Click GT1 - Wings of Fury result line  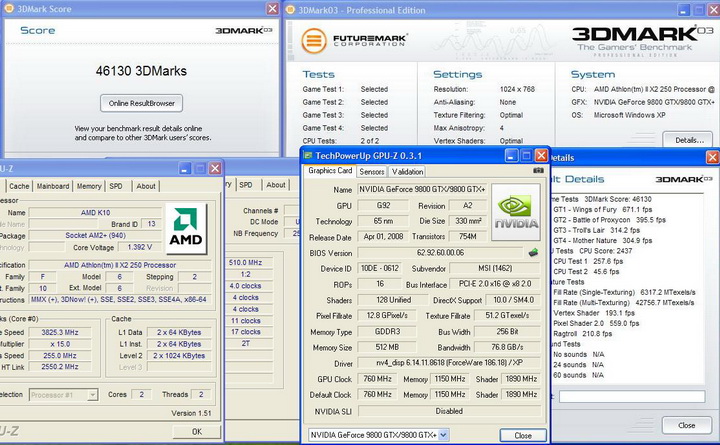[x=602, y=209]
